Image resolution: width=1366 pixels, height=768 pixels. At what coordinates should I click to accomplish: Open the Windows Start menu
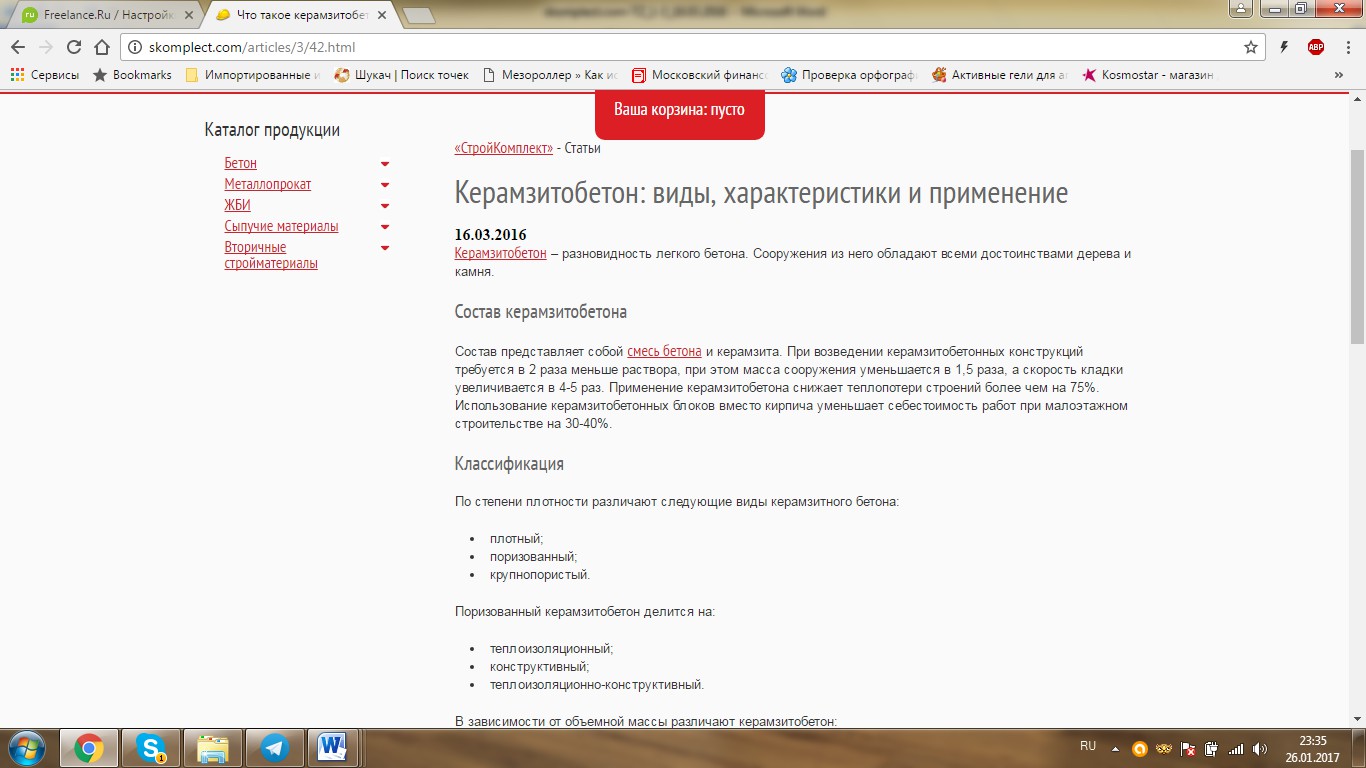click(27, 748)
